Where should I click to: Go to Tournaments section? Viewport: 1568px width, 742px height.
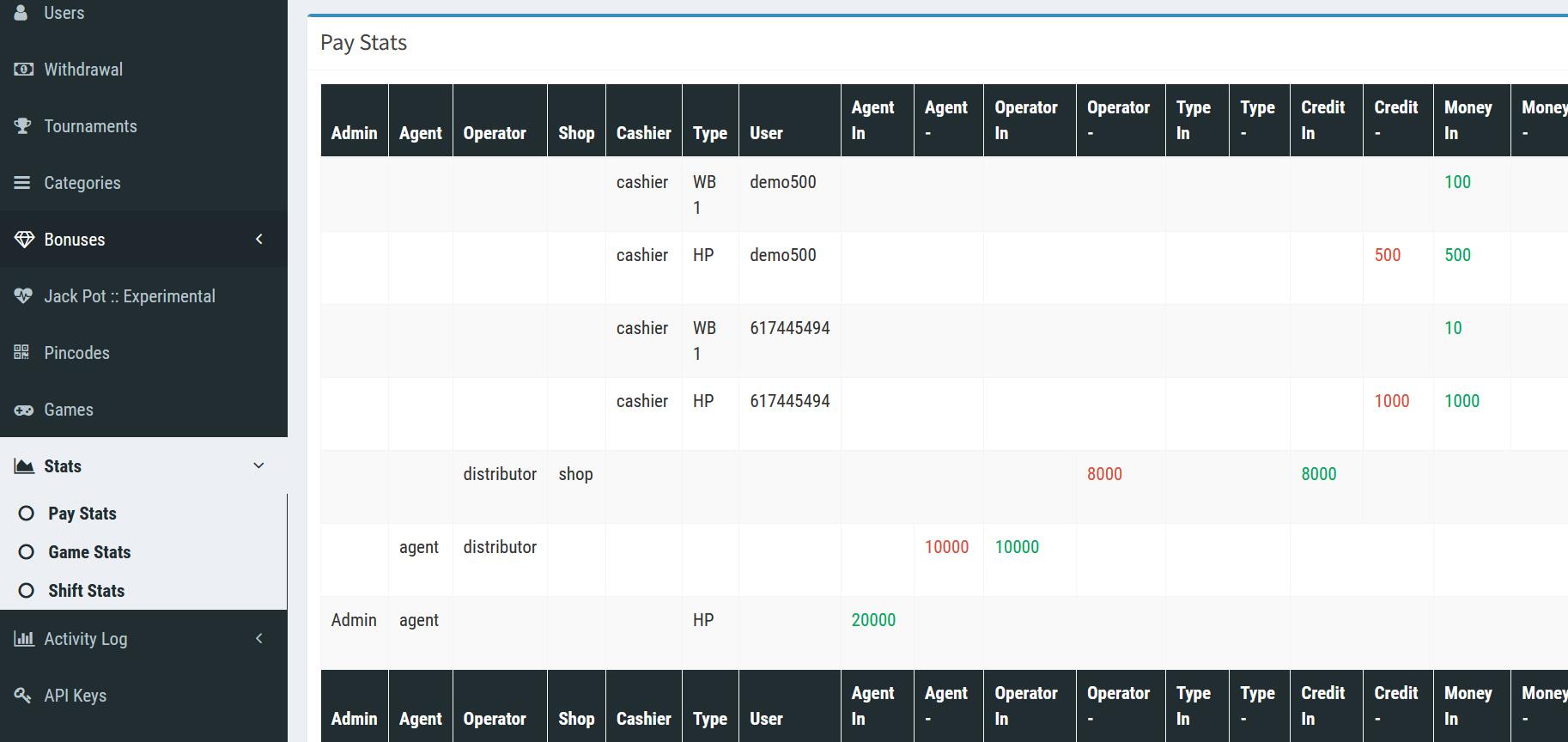[x=143, y=126]
